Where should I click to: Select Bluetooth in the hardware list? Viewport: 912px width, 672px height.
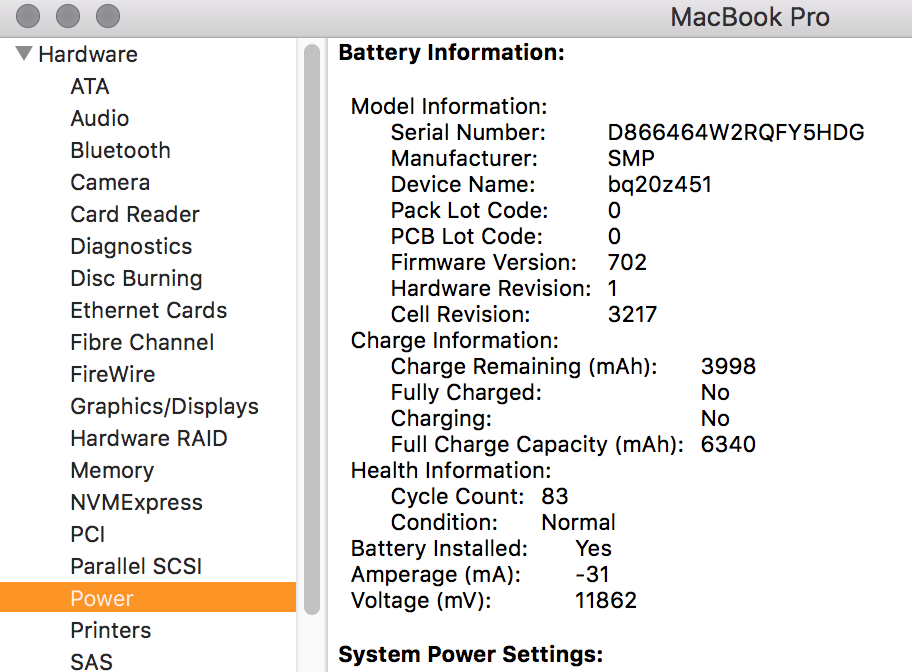(120, 151)
